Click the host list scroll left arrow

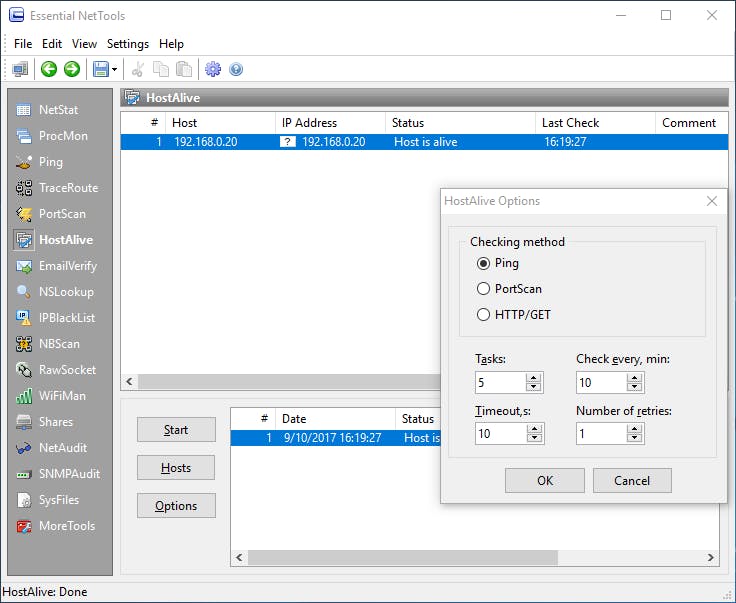(130, 382)
